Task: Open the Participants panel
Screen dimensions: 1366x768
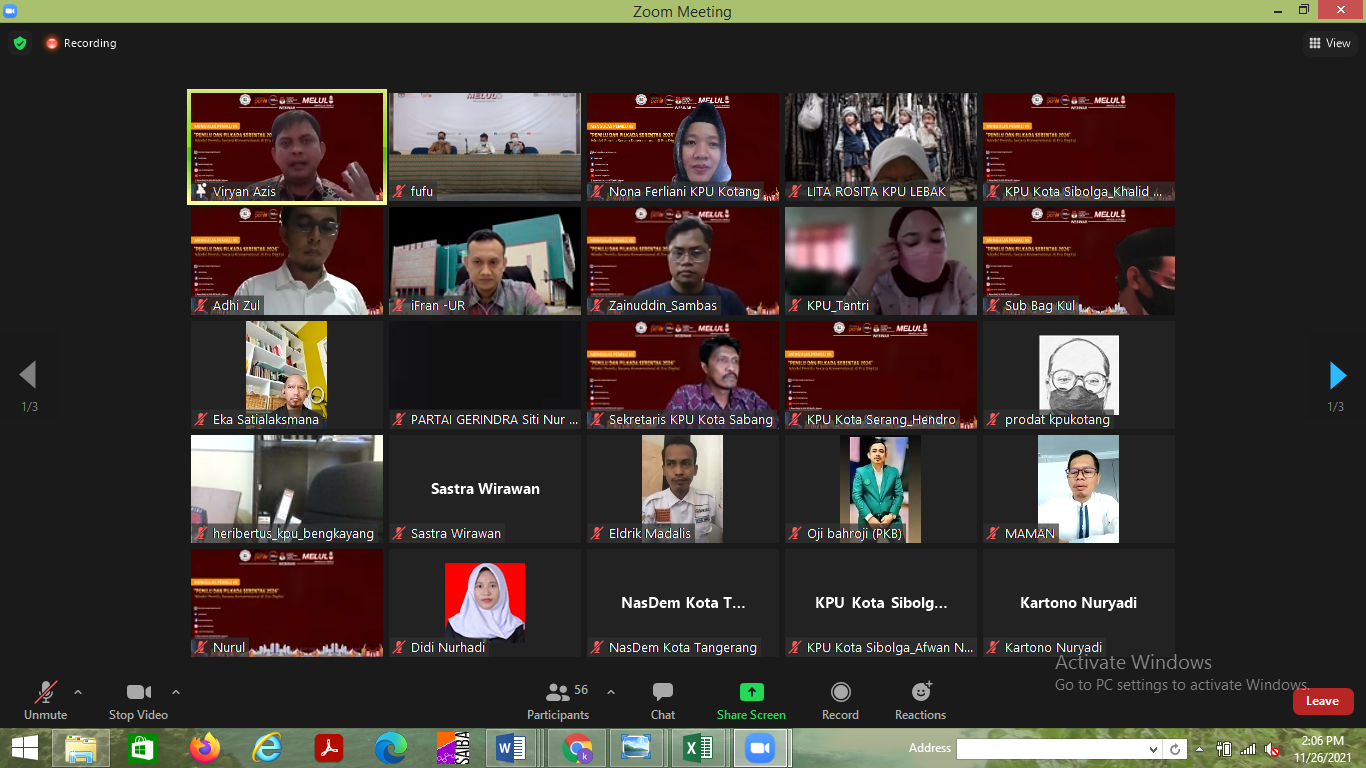Action: 558,700
